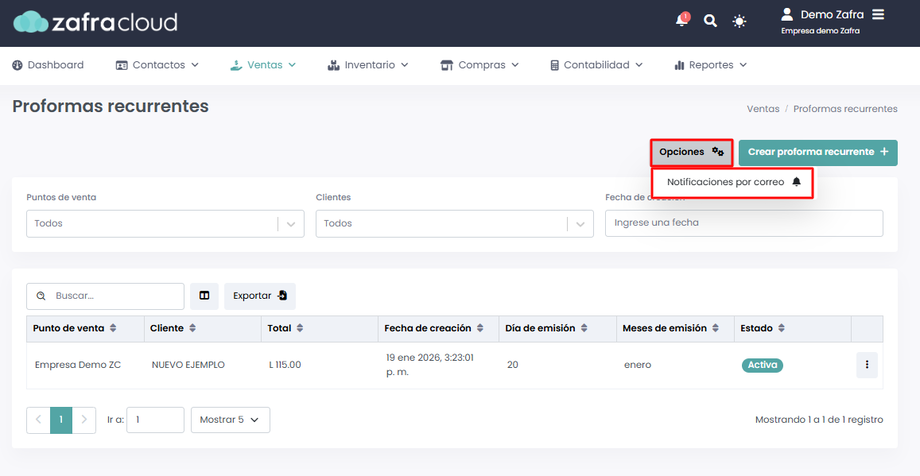Sort by Punto de venta column
The width and height of the screenshot is (920, 476).
pyautogui.click(x=85, y=329)
